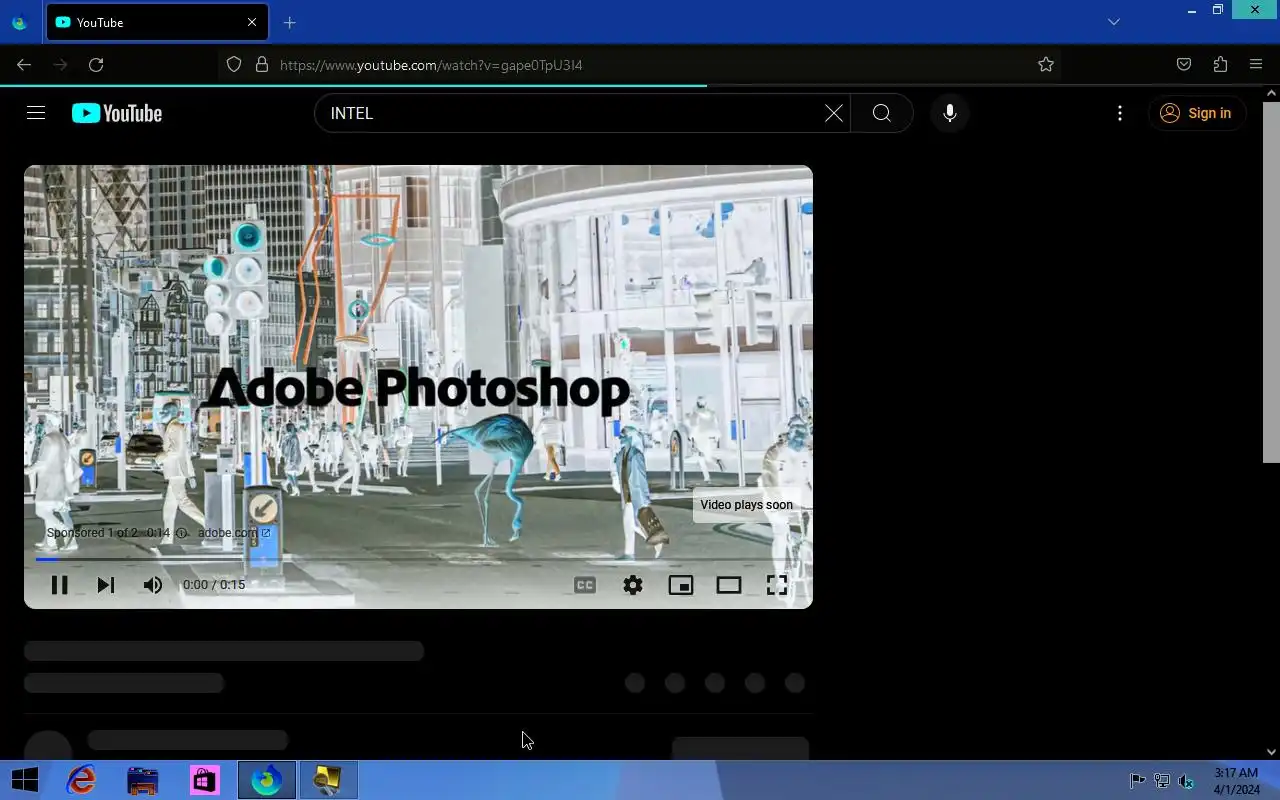The height and width of the screenshot is (800, 1280).
Task: Open YouTube settings three-dot menu
Action: pos(1120,113)
